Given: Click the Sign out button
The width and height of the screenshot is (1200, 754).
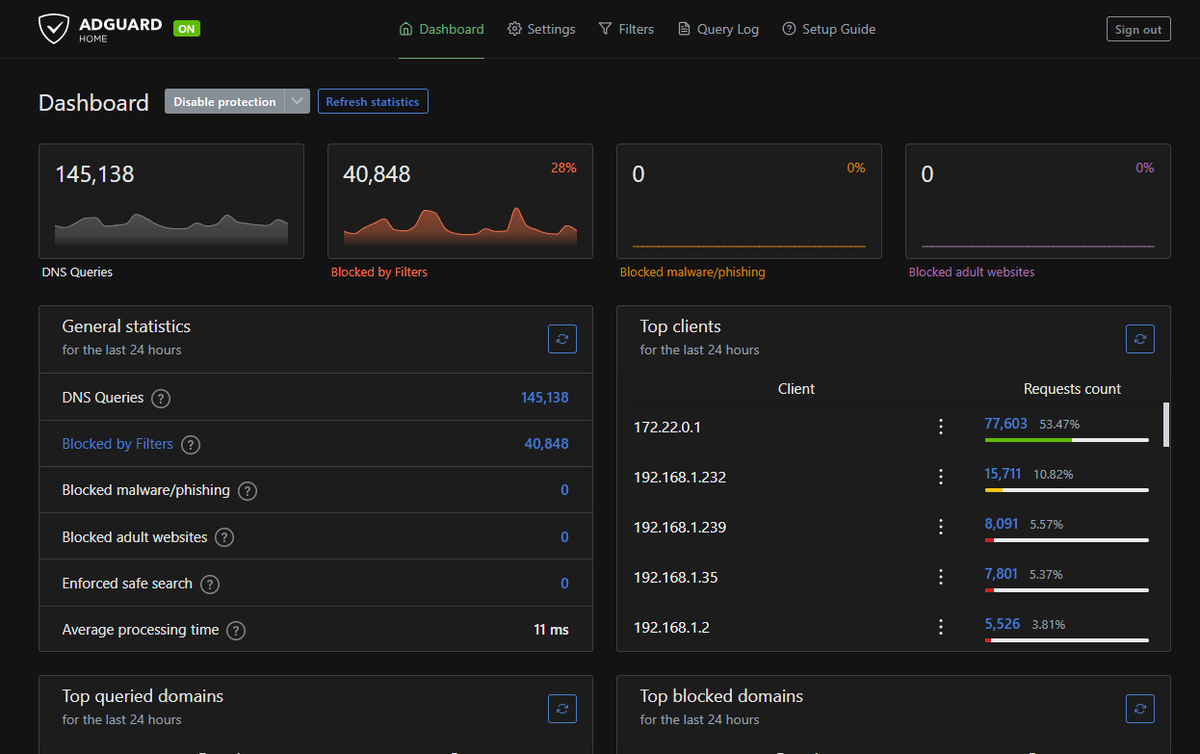Looking at the screenshot, I should [1138, 29].
